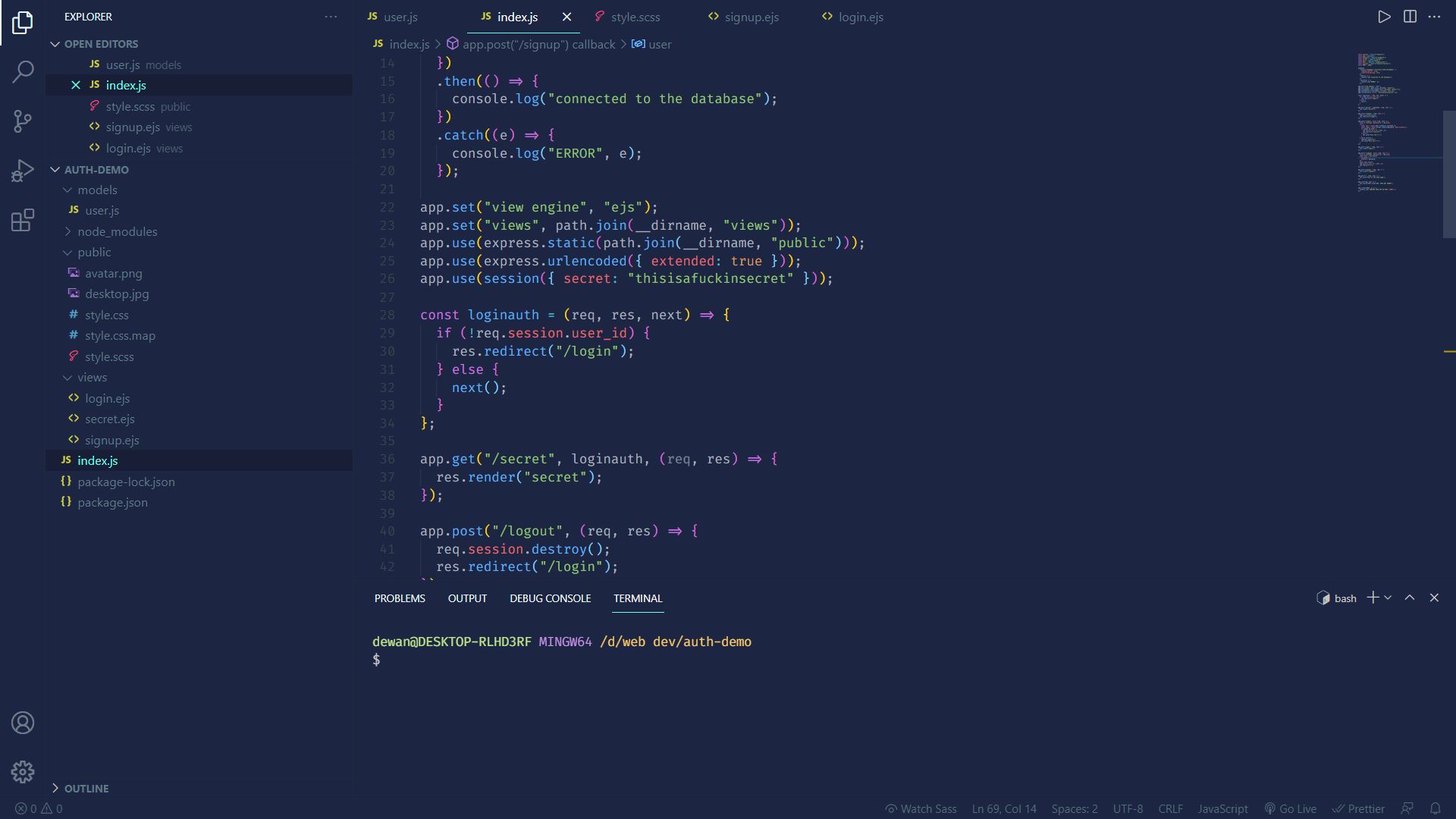Viewport: 1456px width, 819px height.
Task: Open the Accounts icon
Action: [x=23, y=723]
